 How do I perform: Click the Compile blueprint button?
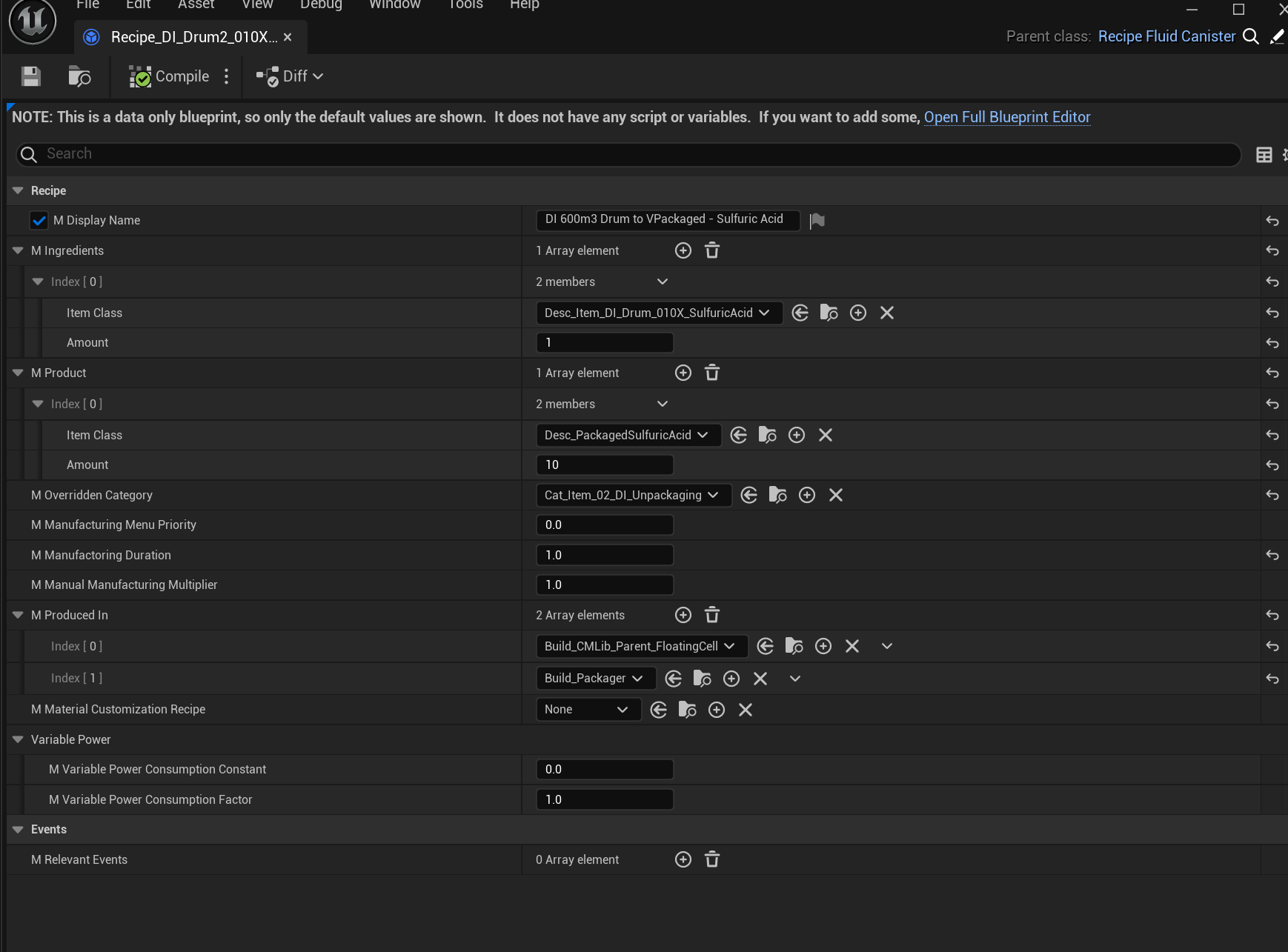coord(170,76)
